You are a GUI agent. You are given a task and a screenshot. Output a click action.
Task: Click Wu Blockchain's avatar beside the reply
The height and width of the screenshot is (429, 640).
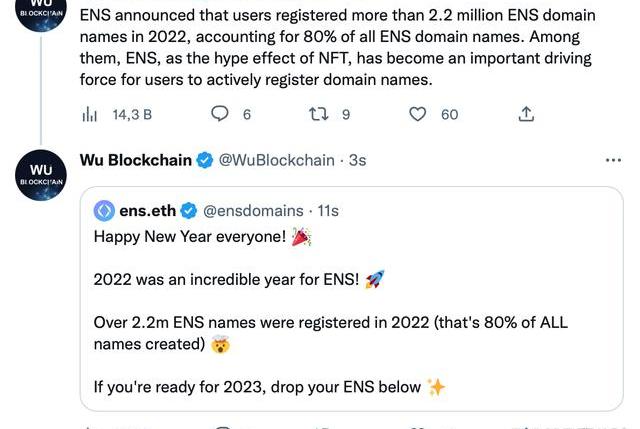point(41,173)
